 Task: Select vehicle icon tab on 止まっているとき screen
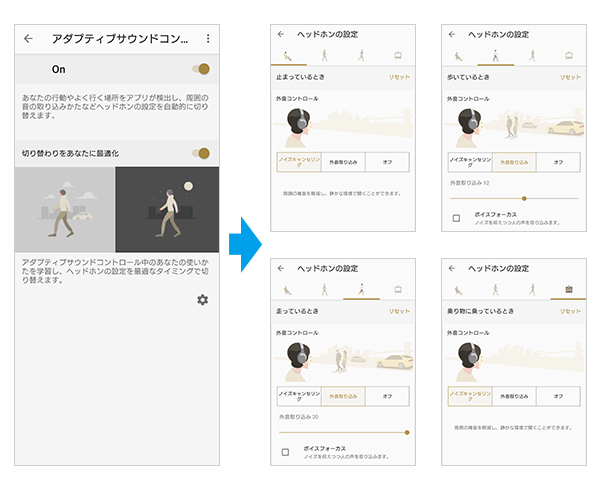click(x=398, y=57)
